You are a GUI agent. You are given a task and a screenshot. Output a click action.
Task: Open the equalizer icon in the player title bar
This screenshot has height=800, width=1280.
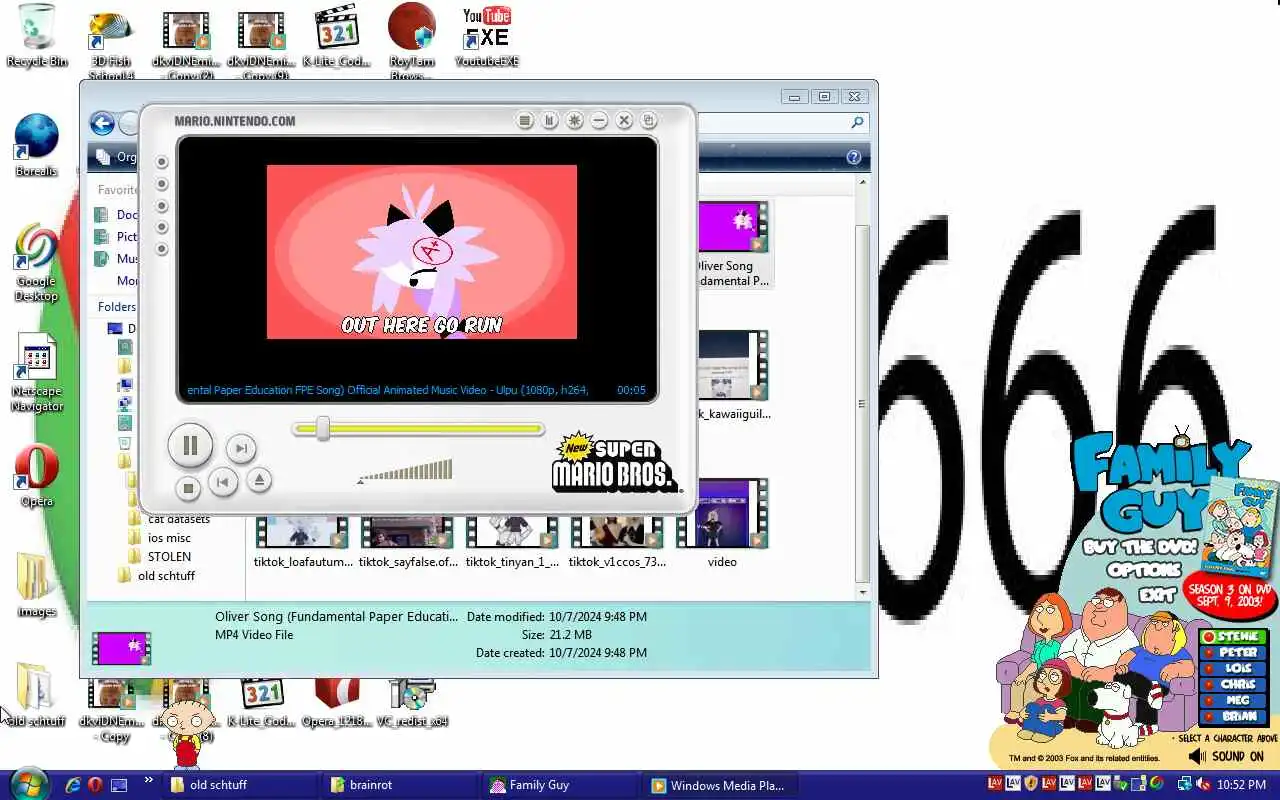tap(550, 120)
